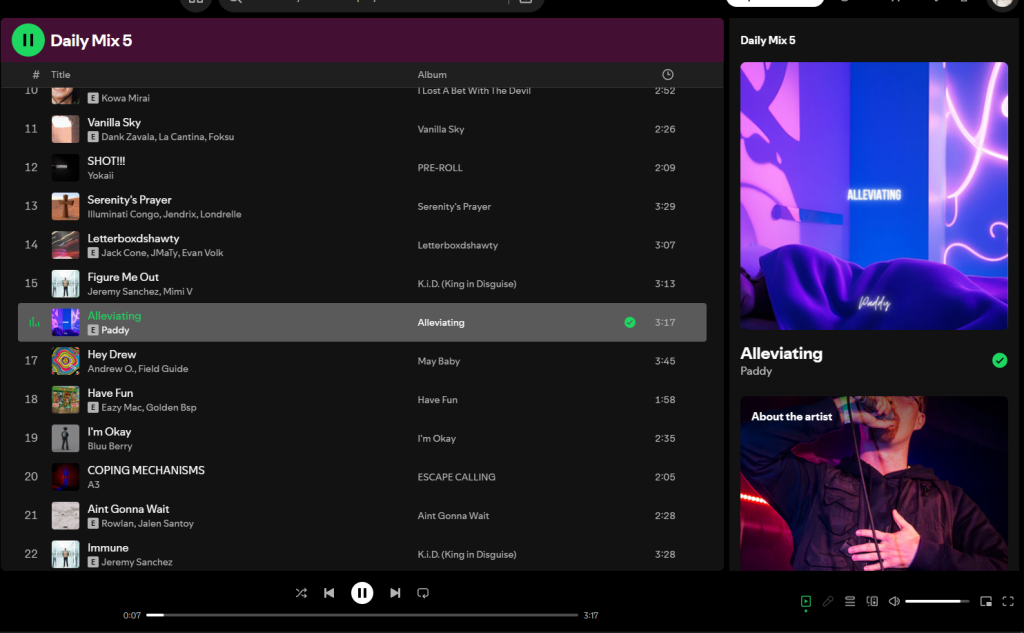Click the 1:58 duration on the Have Fun row

coord(665,400)
